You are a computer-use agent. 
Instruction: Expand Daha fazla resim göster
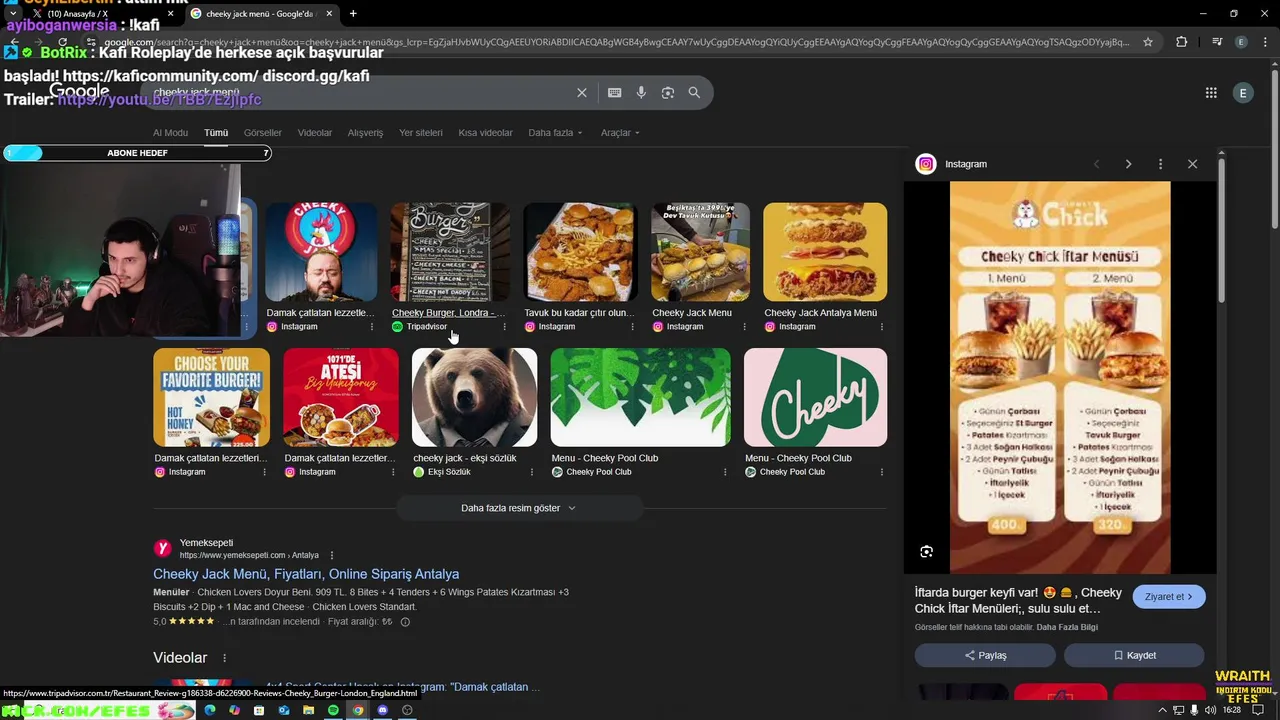(519, 508)
